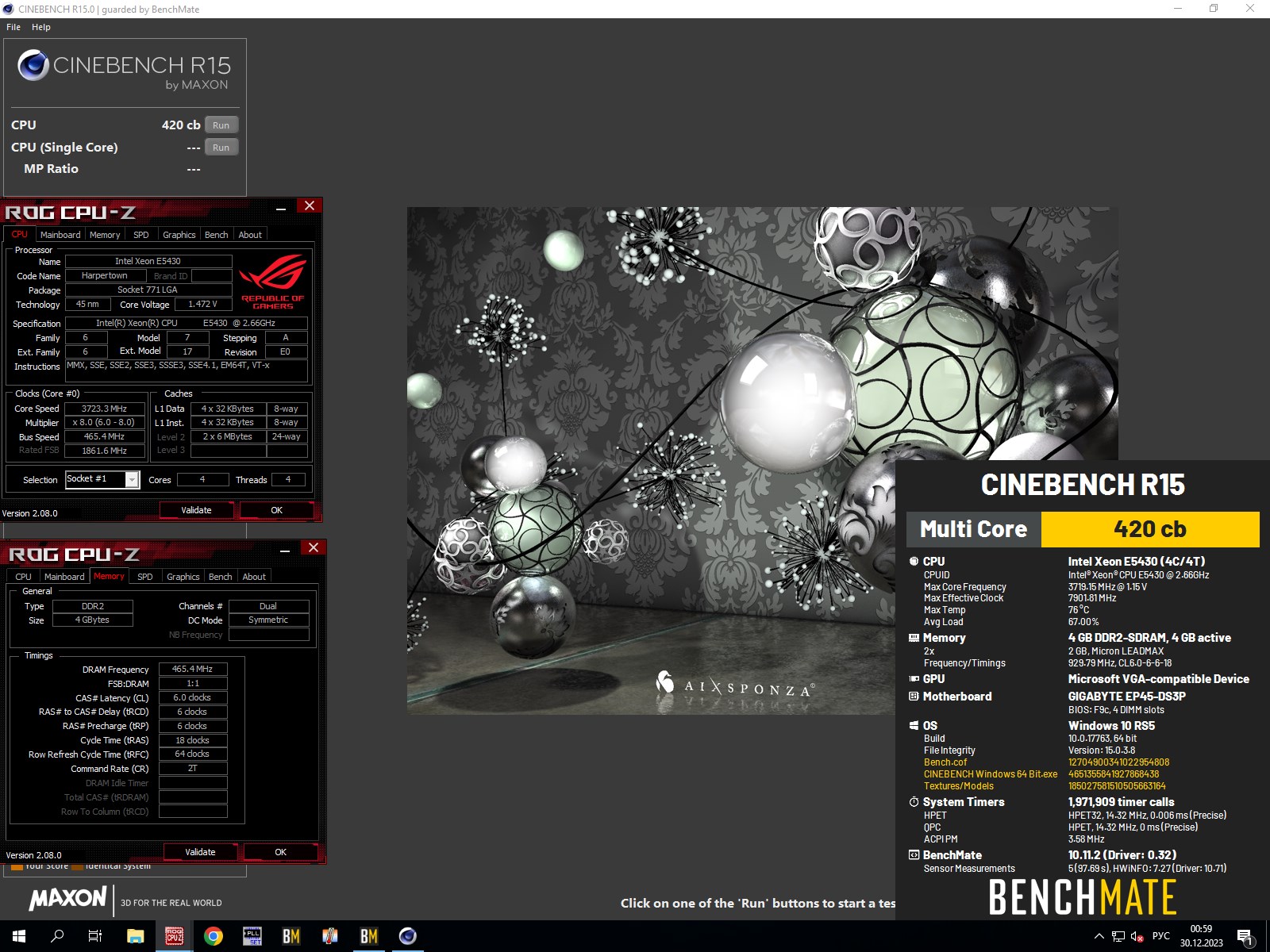Click OK in the bottom CPU-Z window
Screen dimensions: 1270x952
(281, 852)
